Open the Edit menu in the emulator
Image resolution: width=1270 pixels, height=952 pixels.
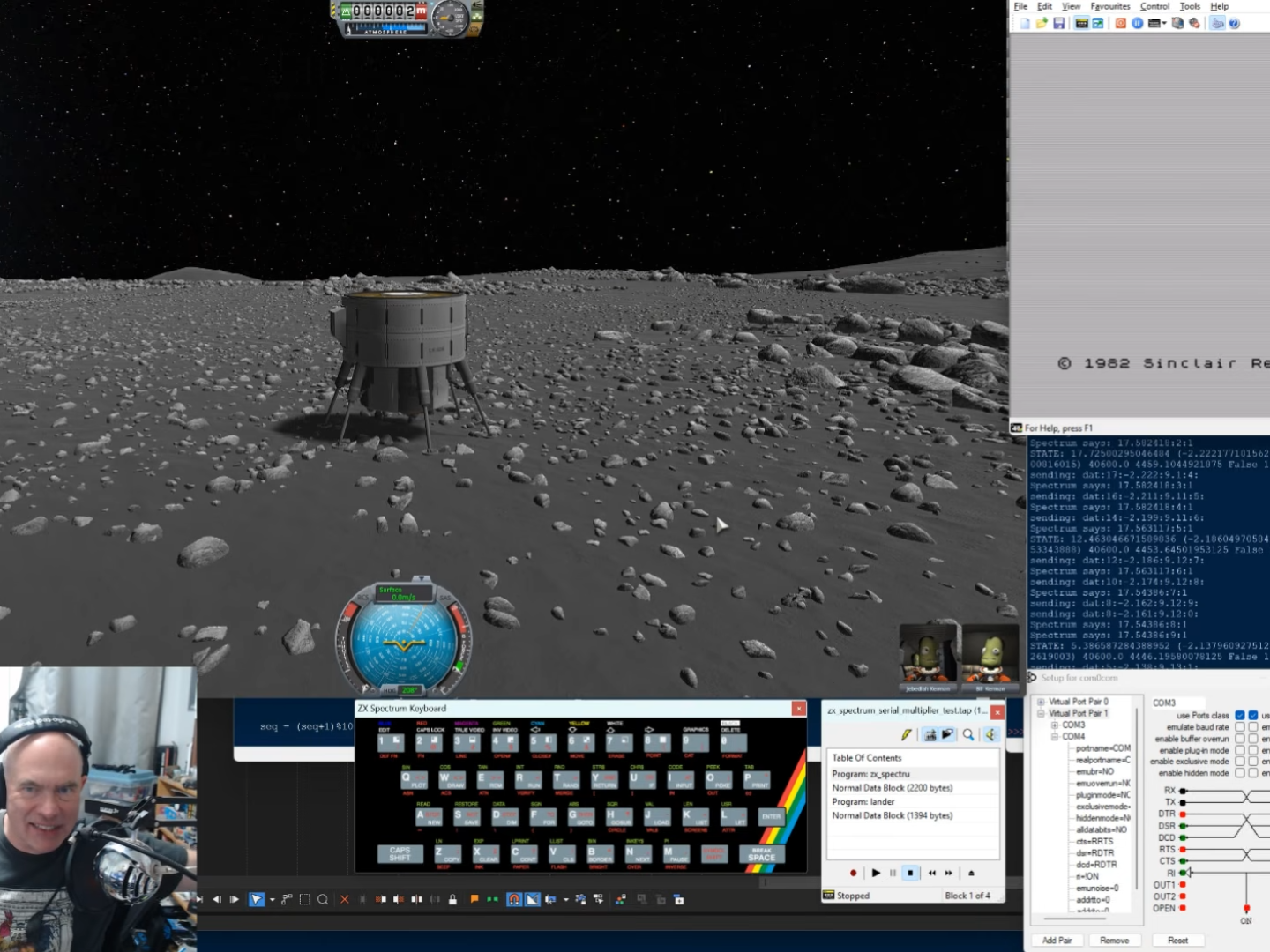pyautogui.click(x=1044, y=6)
